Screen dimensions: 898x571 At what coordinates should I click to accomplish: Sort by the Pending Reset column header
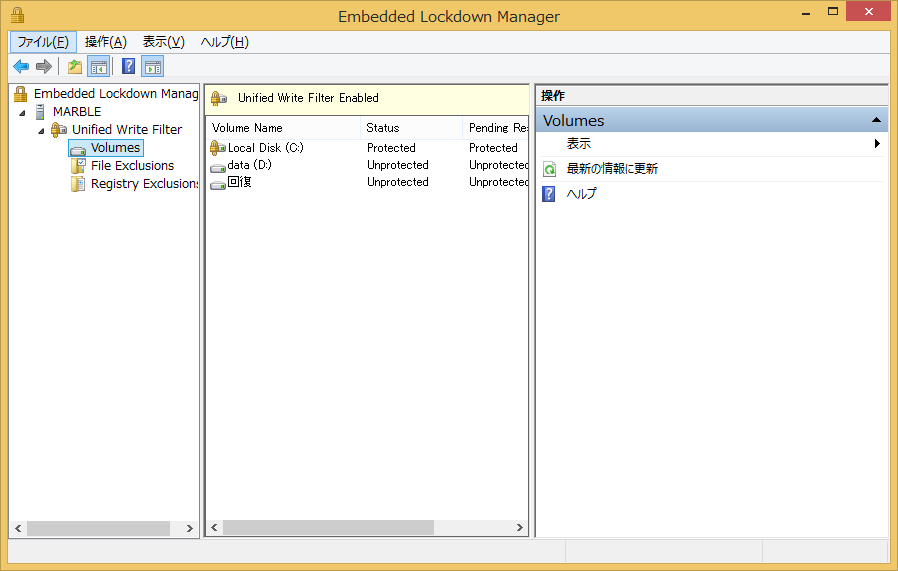point(495,128)
